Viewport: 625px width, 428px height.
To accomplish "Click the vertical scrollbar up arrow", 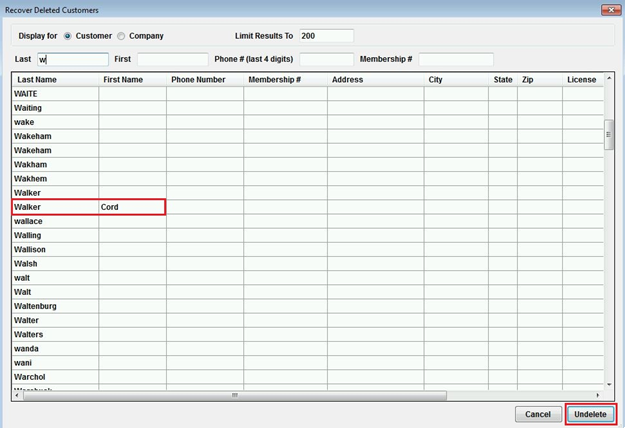I will (609, 78).
